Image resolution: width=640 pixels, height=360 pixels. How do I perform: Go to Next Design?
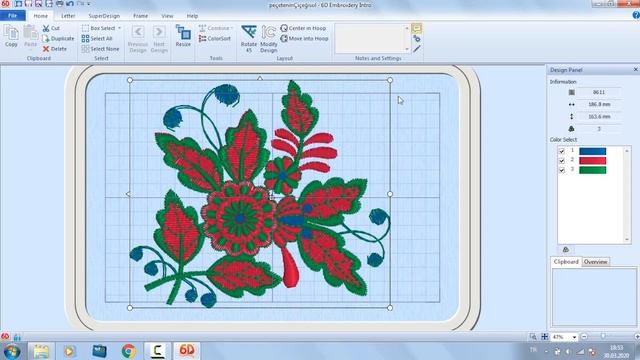click(159, 39)
